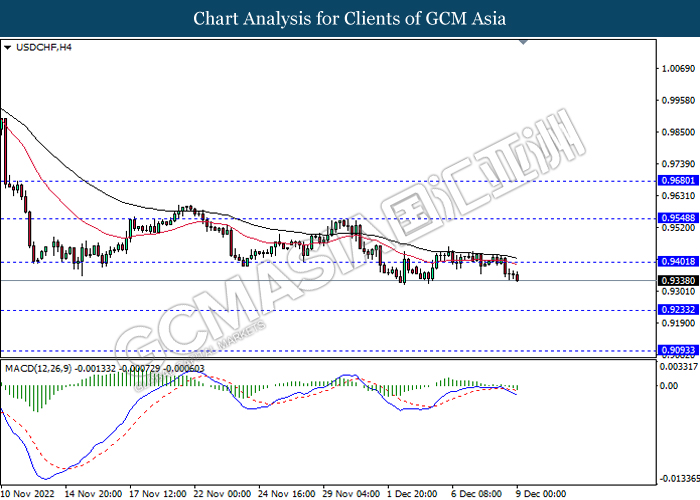This screenshot has height=500, width=700.
Task: Click the 0.97390 price axis value
Action: (x=678, y=164)
